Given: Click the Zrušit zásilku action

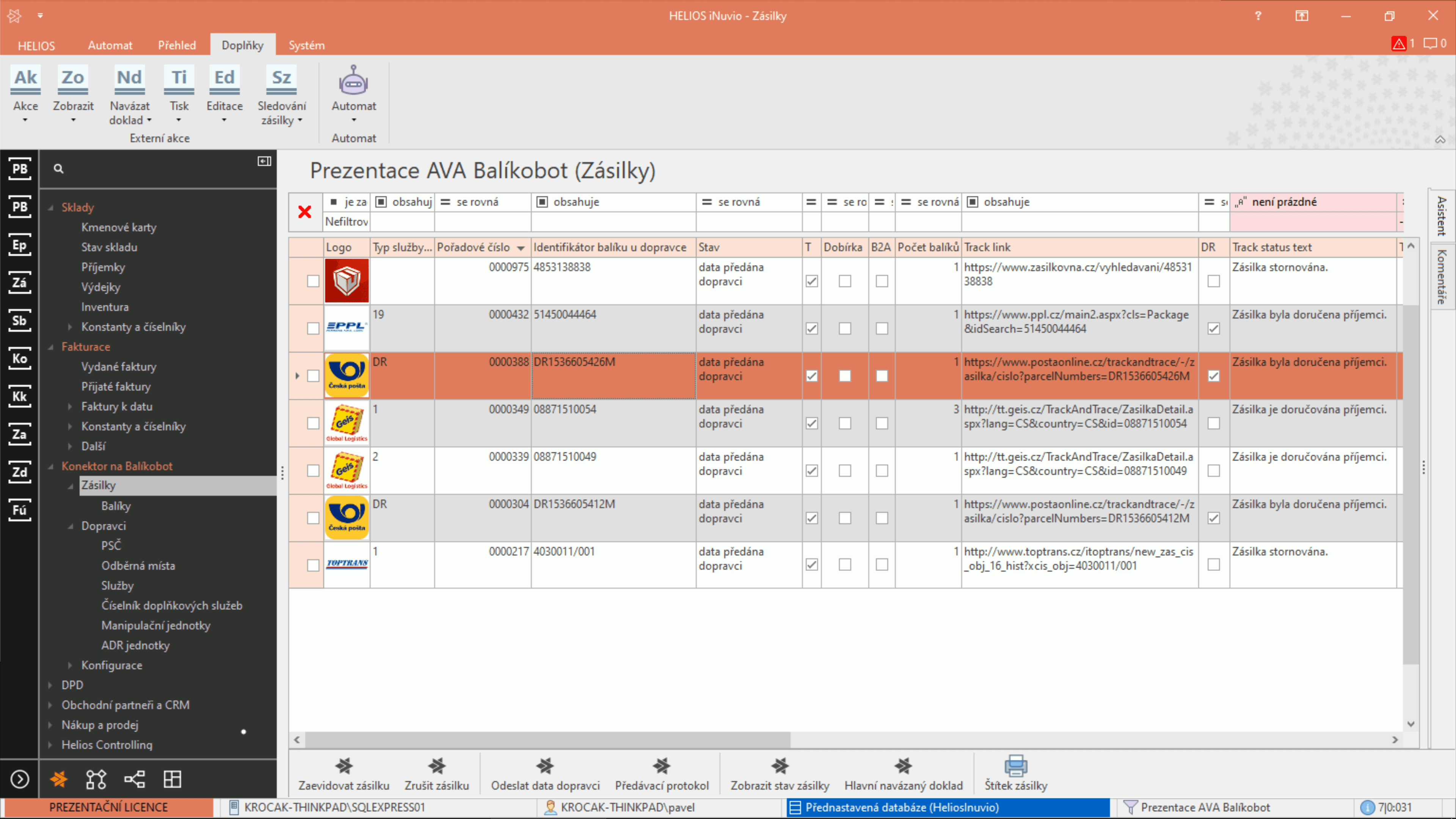Looking at the screenshot, I should tap(436, 774).
